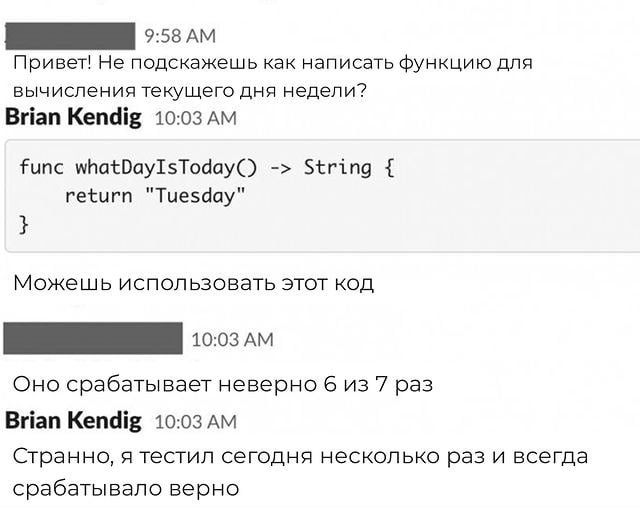Click the line "вычисления текущего дня недели?"
640x507 pixels.
click(189, 90)
